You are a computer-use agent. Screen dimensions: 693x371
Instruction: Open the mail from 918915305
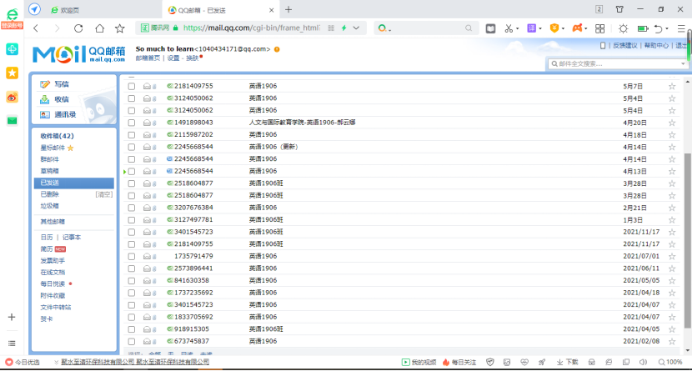coord(192,329)
